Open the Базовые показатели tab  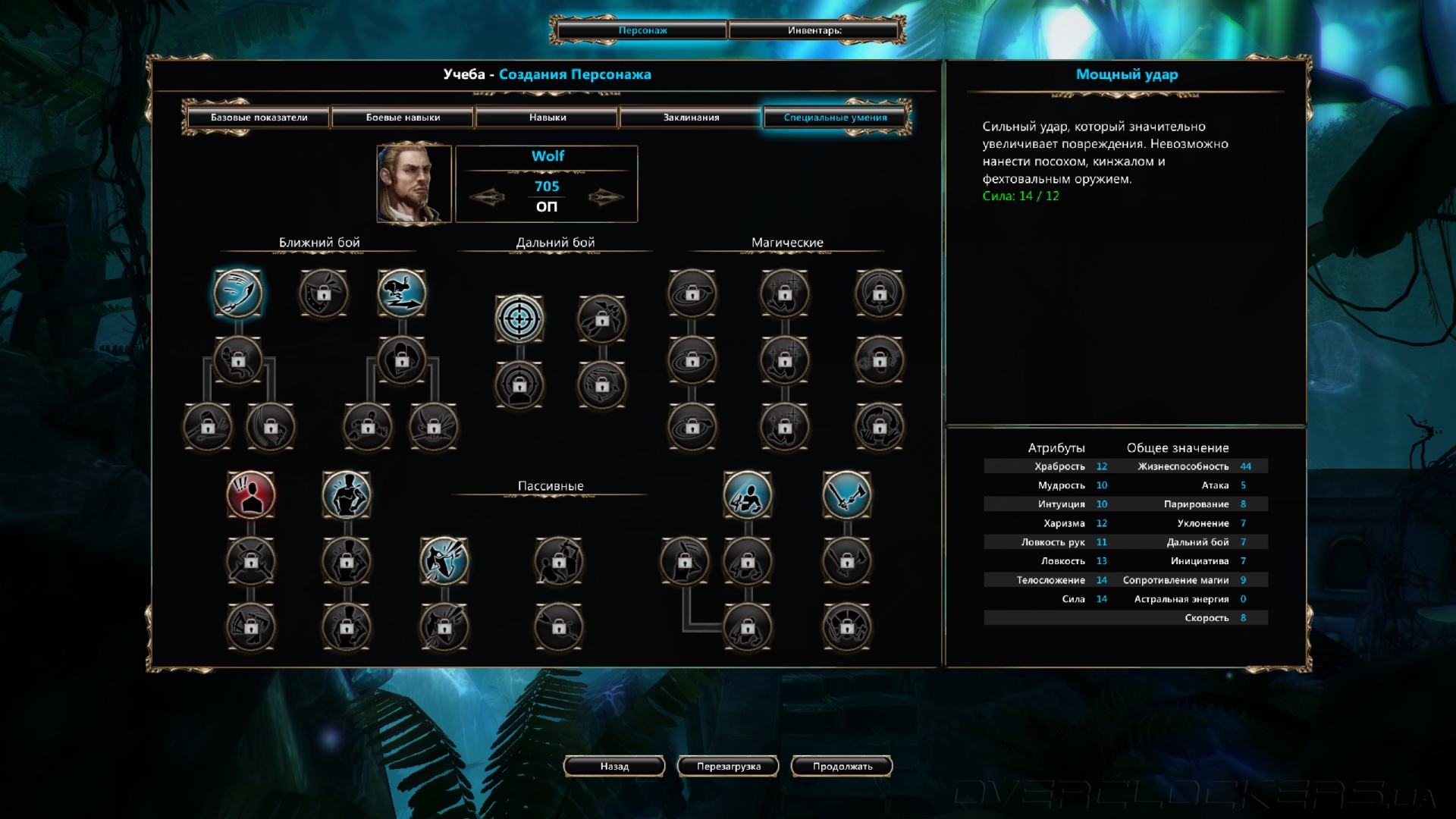(x=259, y=118)
